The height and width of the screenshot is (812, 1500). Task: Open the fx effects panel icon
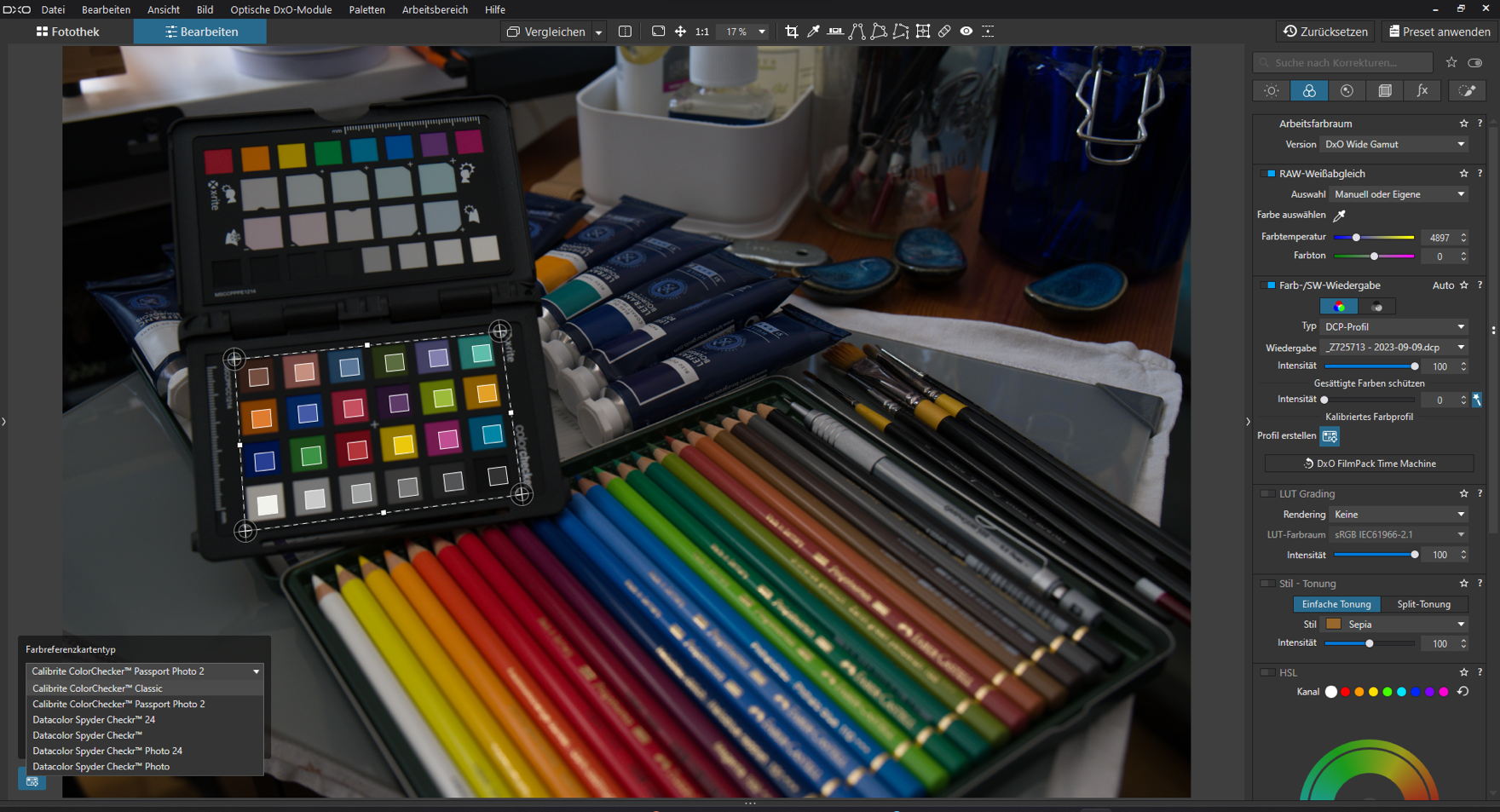pyautogui.click(x=1422, y=91)
